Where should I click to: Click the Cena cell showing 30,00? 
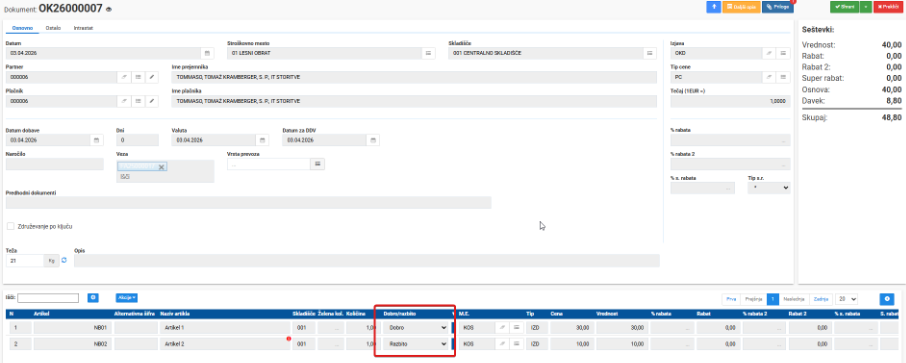coord(571,327)
